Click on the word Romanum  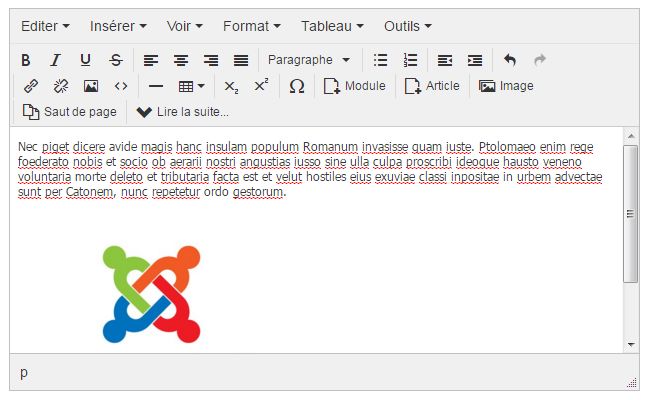click(x=330, y=147)
